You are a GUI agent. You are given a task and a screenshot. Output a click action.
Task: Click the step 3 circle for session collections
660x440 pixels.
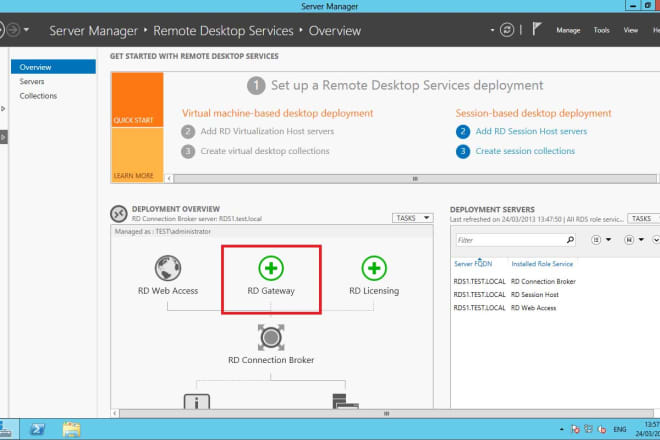tap(463, 151)
